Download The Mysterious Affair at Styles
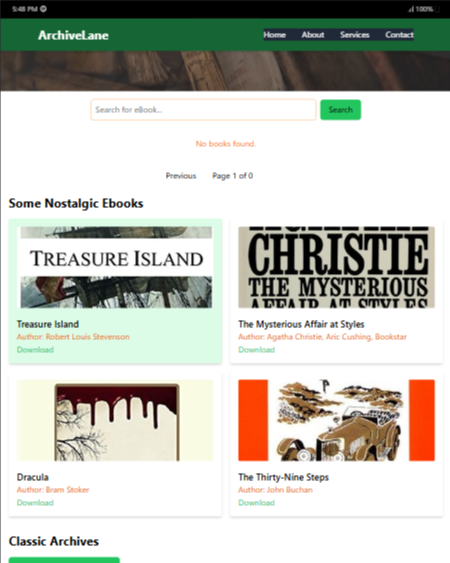Screen dimensions: 450x563 (x=256, y=350)
